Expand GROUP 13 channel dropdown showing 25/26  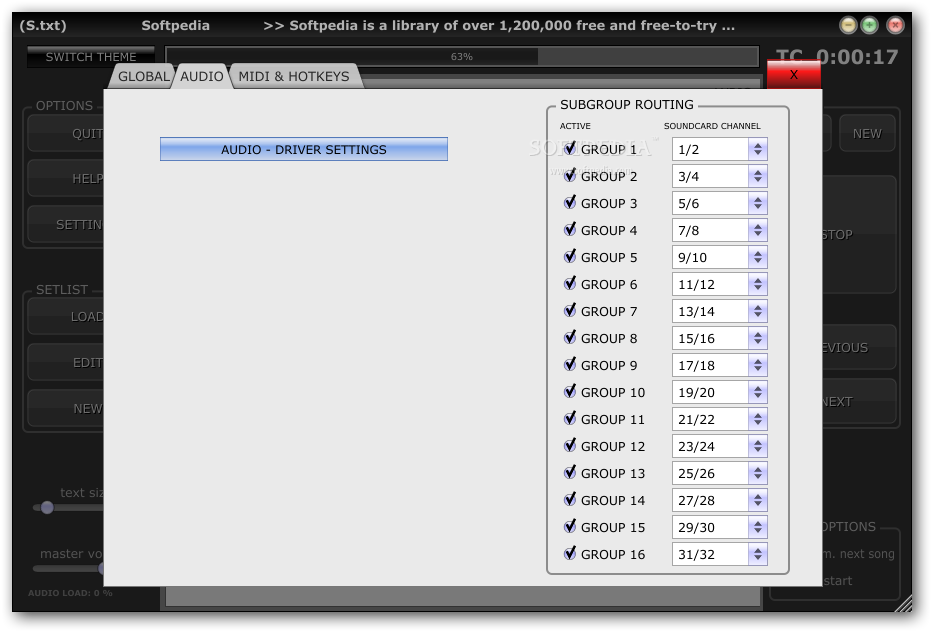click(x=719, y=473)
